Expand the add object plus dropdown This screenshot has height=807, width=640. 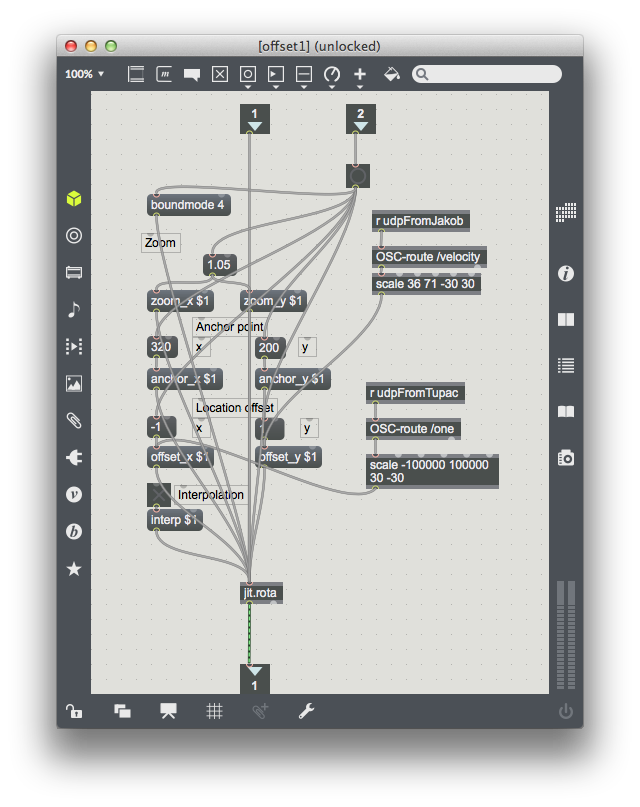(x=360, y=75)
